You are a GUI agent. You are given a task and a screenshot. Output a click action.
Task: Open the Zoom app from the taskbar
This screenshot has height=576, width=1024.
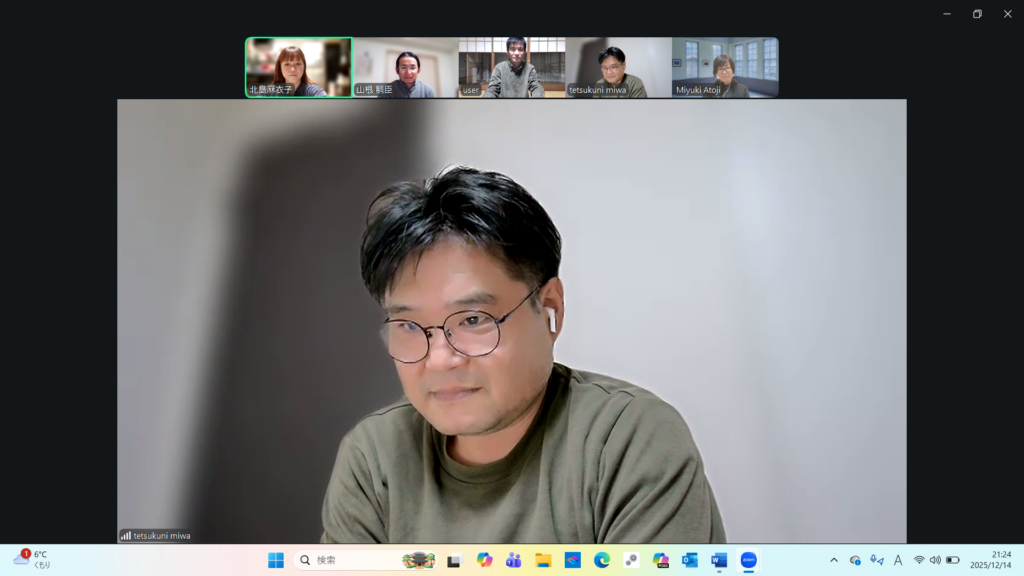(x=748, y=560)
